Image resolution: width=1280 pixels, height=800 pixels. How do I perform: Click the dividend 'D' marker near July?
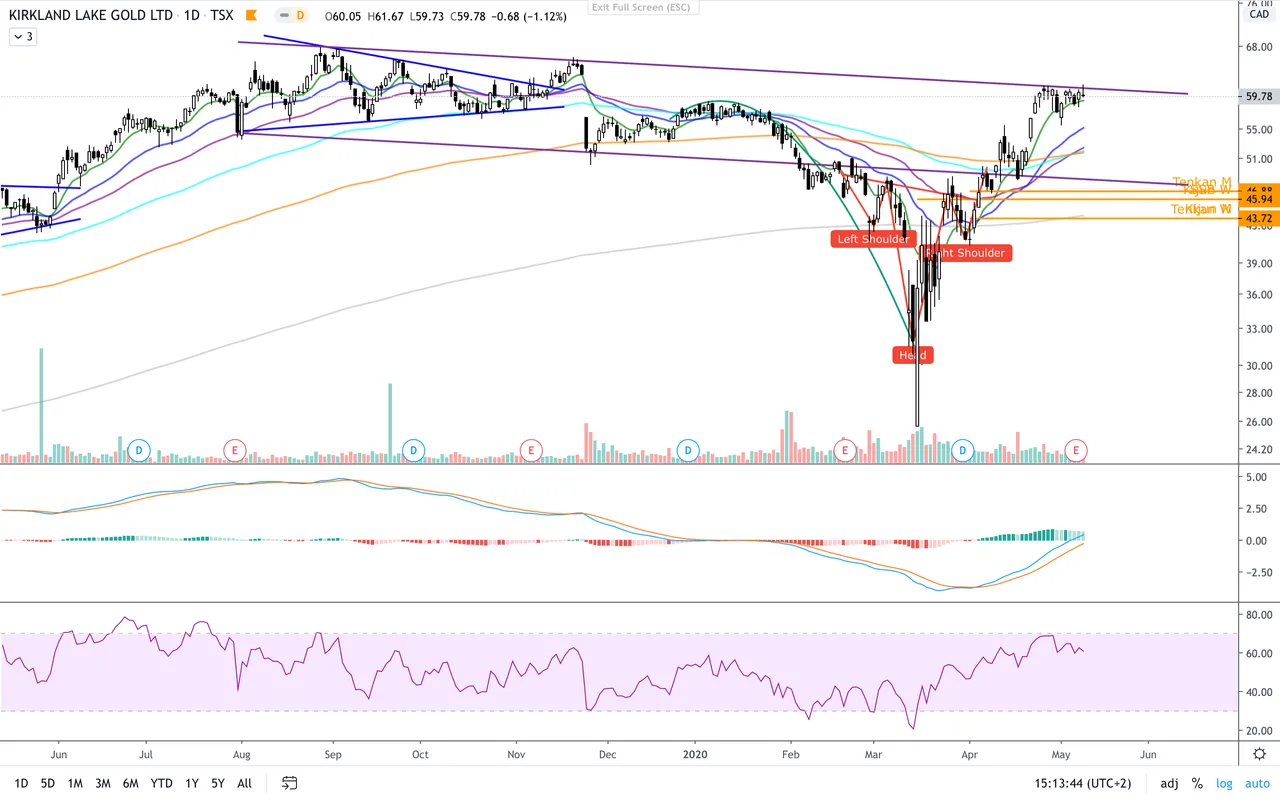click(x=138, y=451)
